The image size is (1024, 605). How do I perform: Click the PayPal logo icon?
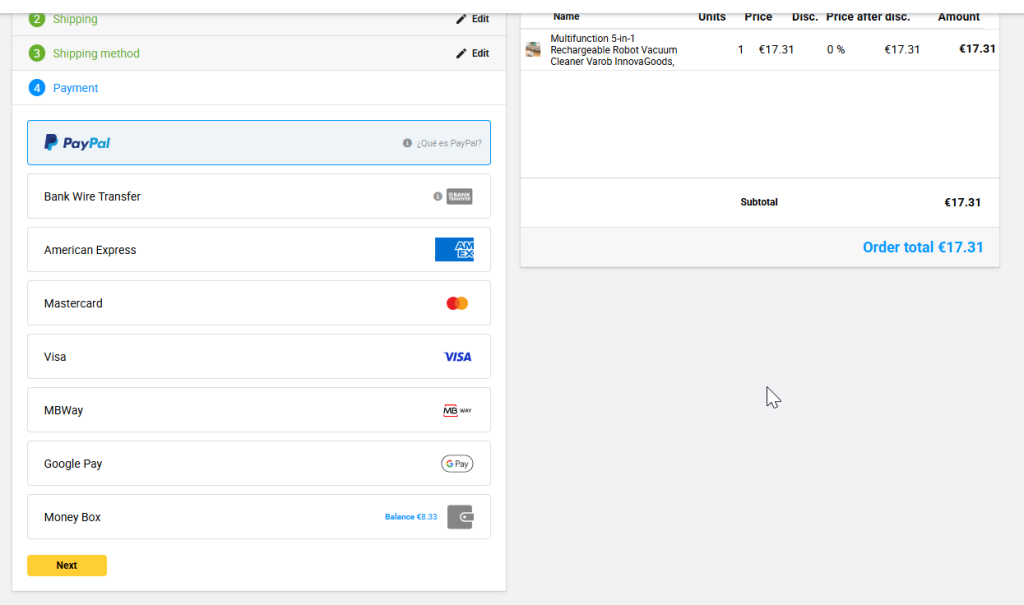77,143
